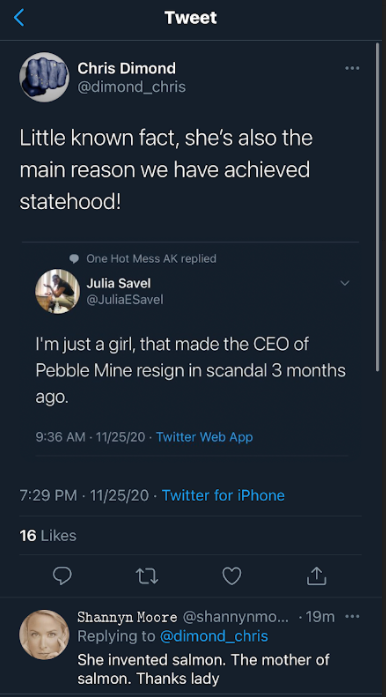Expand Julia Savel quoted tweet chevron
The height and width of the screenshot is (697, 386).
point(345,283)
